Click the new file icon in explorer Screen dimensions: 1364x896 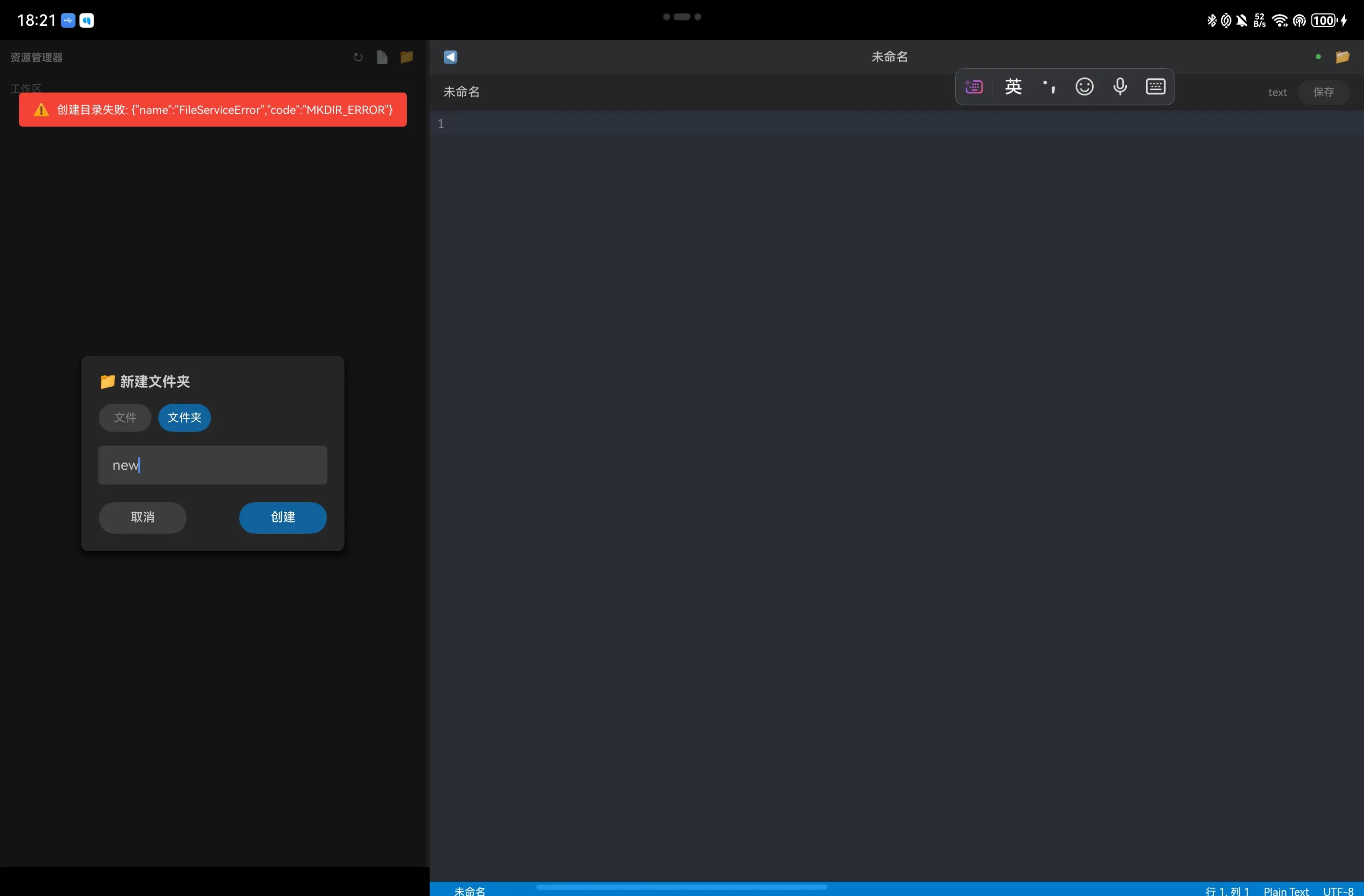point(382,57)
